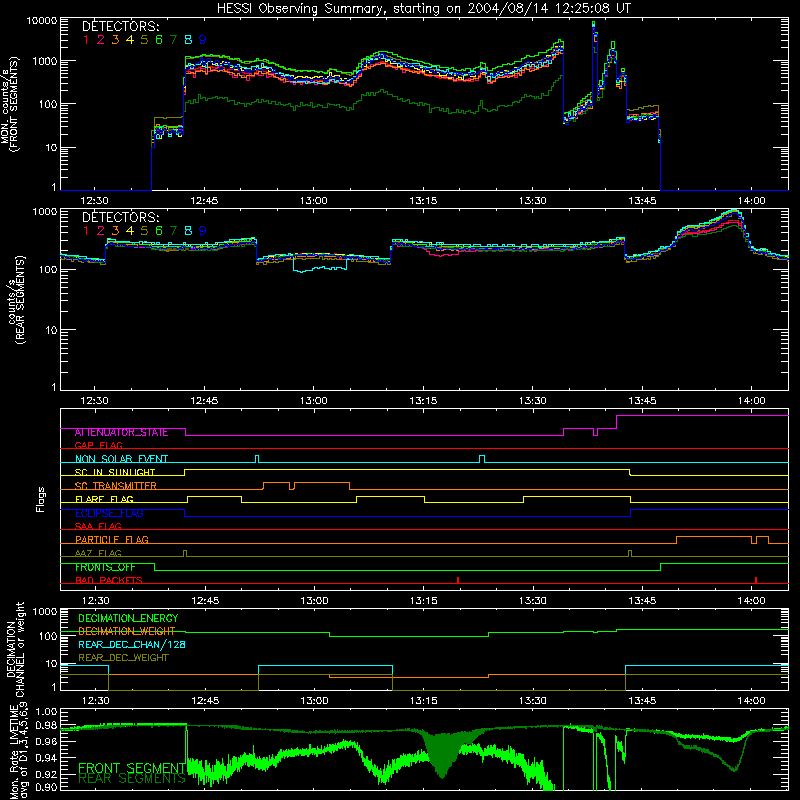Click detector 5 in the rear segments legend
The width and height of the screenshot is (800, 800).
coord(144,231)
